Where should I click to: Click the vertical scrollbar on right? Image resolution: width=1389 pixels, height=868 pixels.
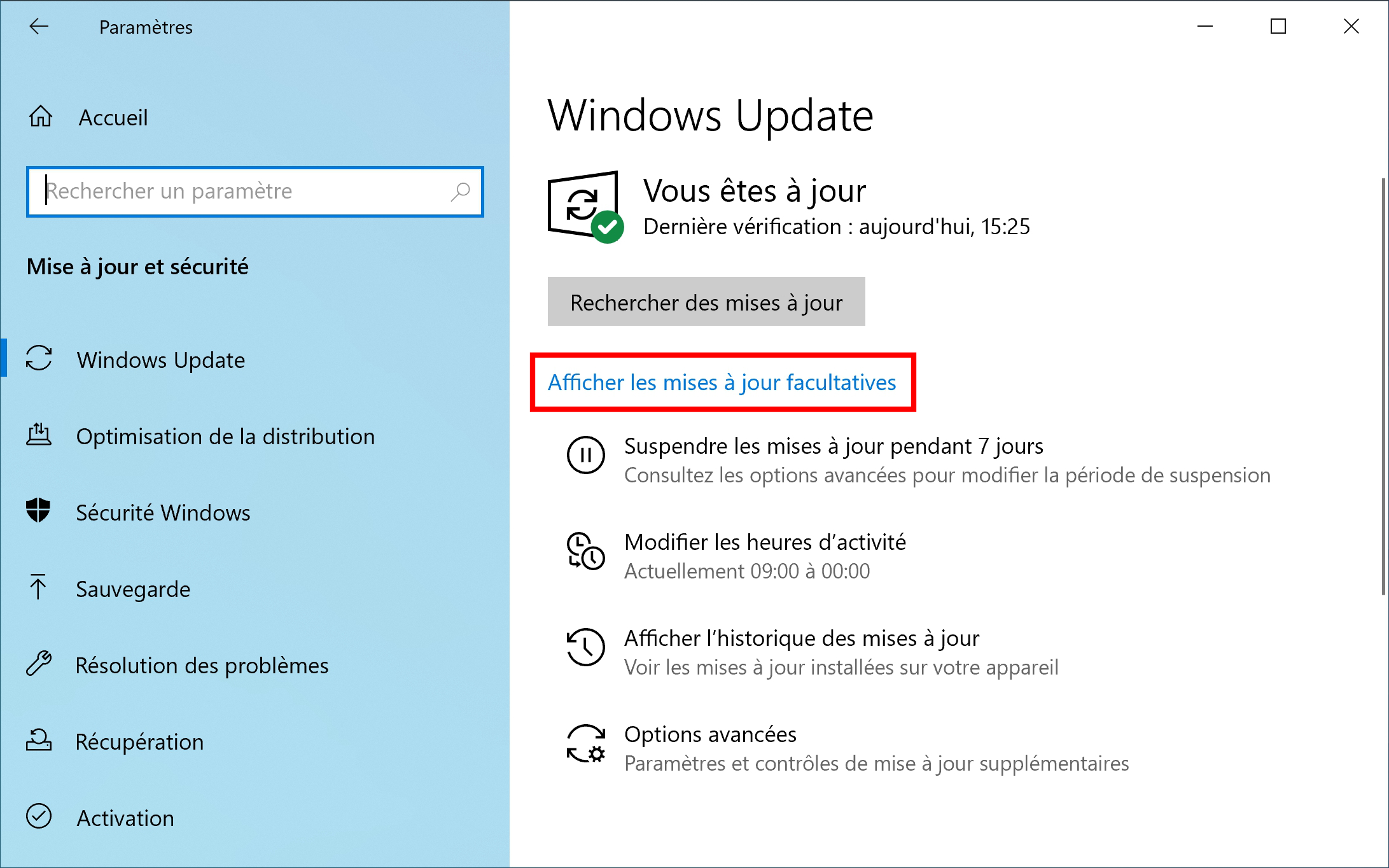1384,387
